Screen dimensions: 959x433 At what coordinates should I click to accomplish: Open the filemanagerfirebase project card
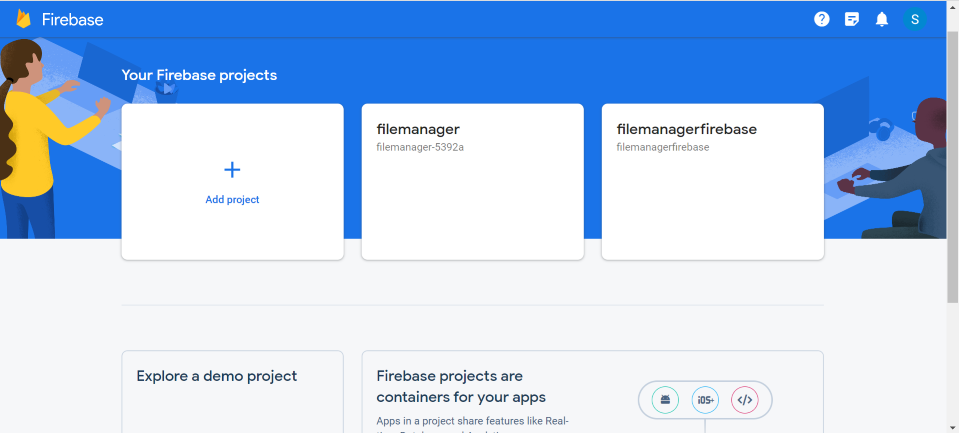point(713,182)
